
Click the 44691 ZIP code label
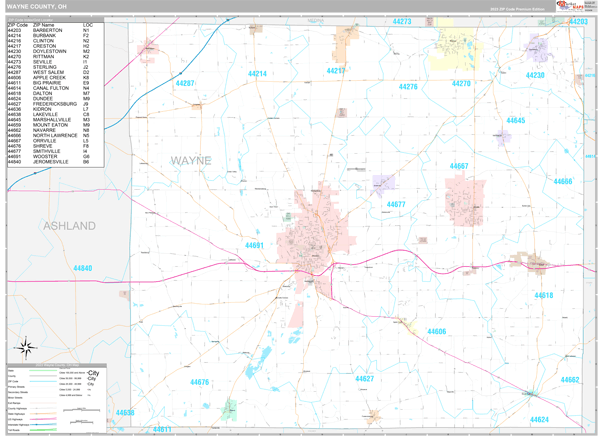coord(255,245)
